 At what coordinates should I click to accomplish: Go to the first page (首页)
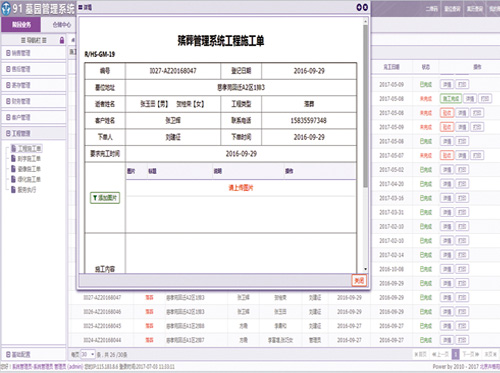pos(420,354)
